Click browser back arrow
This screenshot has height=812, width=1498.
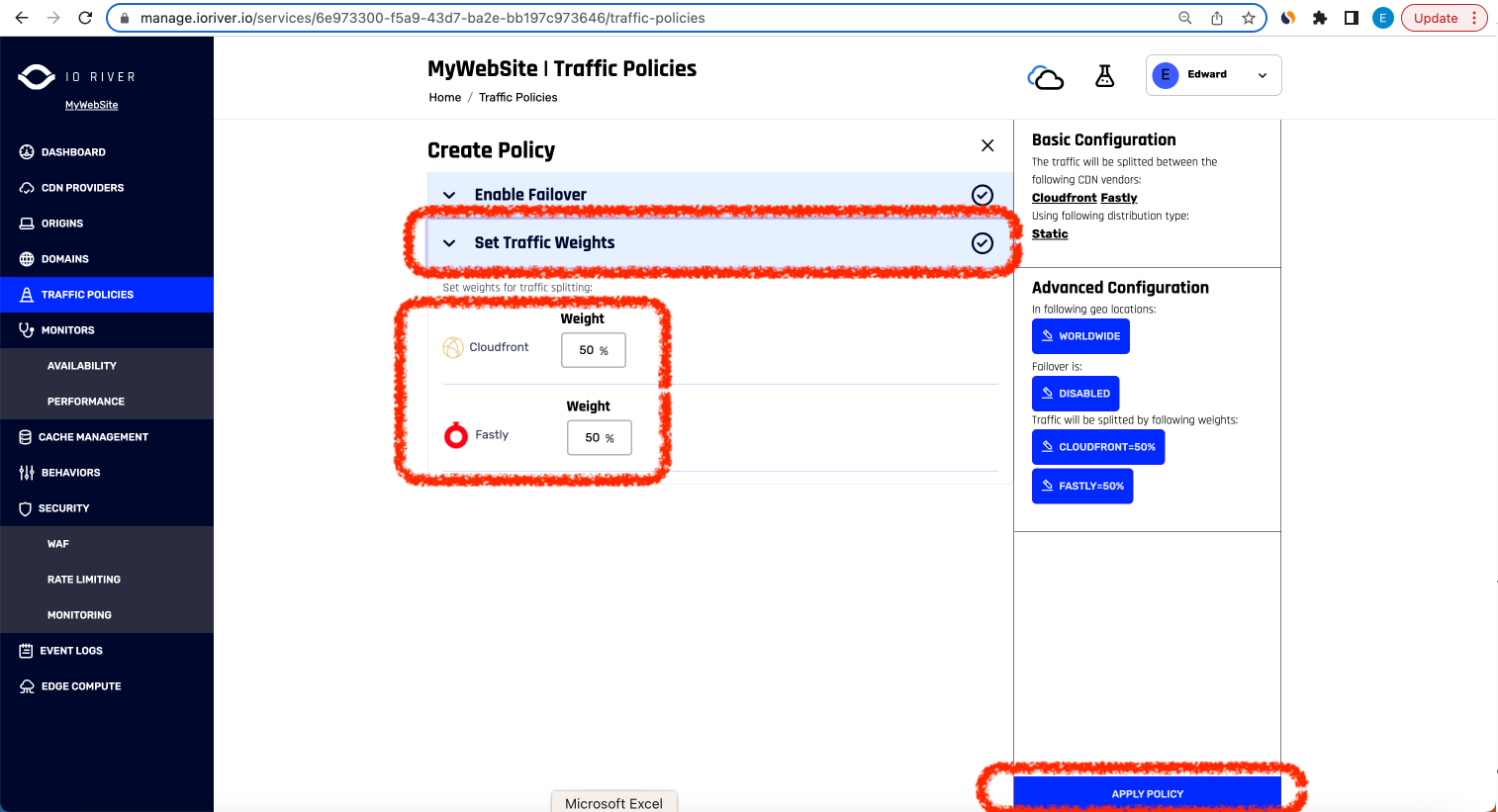click(x=22, y=18)
